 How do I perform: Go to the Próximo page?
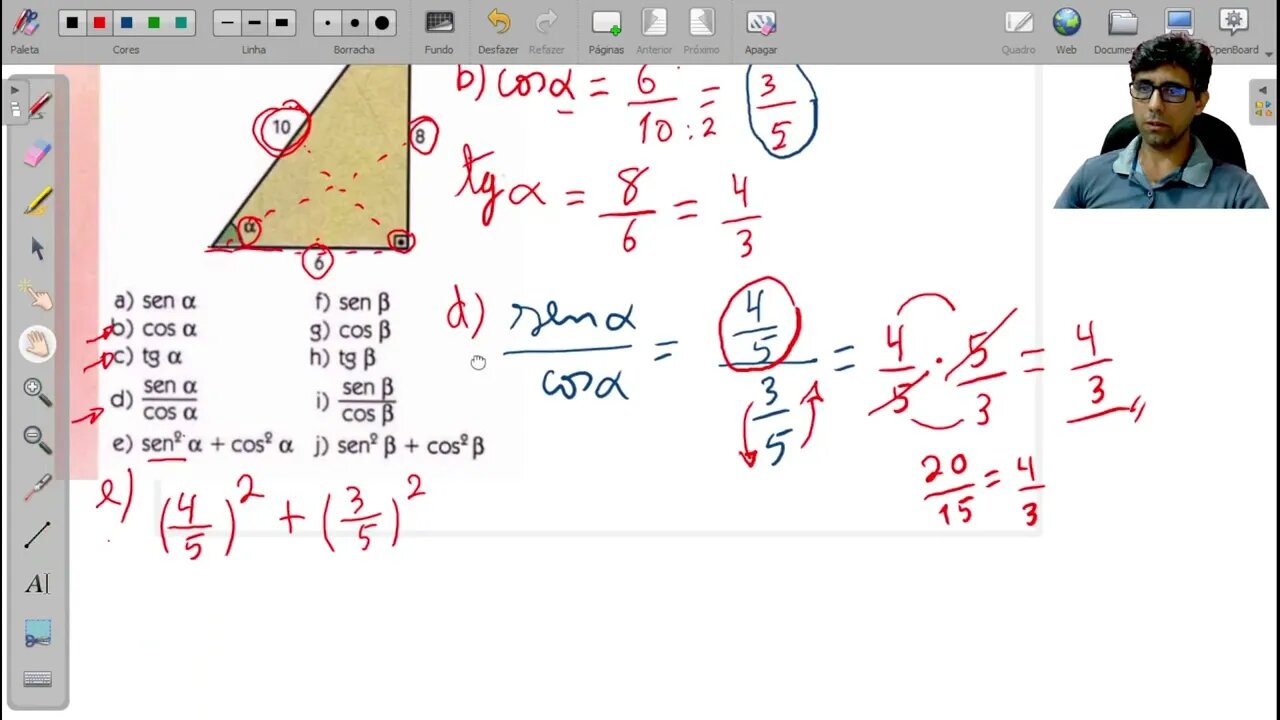click(701, 30)
